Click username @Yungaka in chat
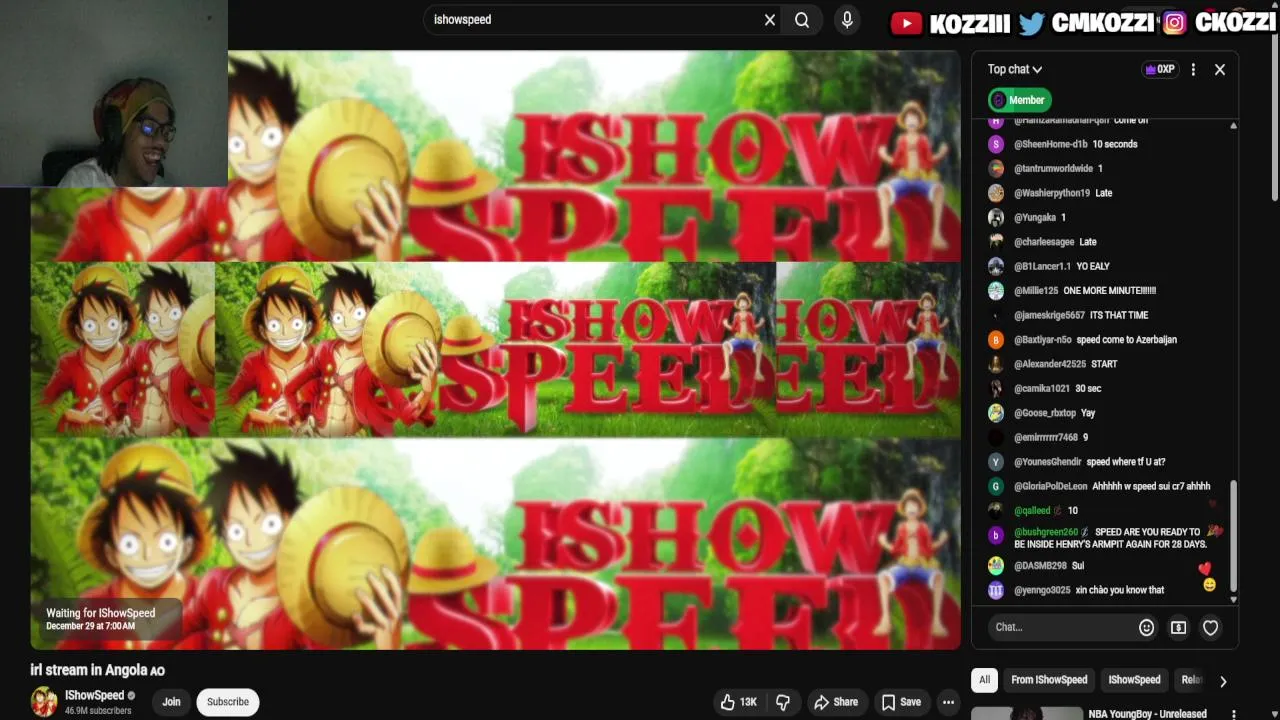Image resolution: width=1280 pixels, height=720 pixels. pyautogui.click(x=1035, y=218)
